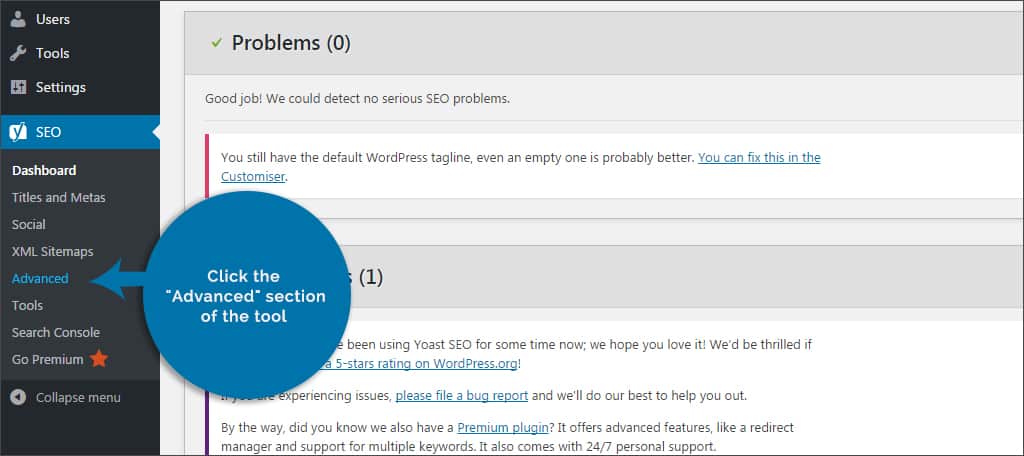Click the Users person icon
This screenshot has height=456, width=1024.
(x=18, y=19)
